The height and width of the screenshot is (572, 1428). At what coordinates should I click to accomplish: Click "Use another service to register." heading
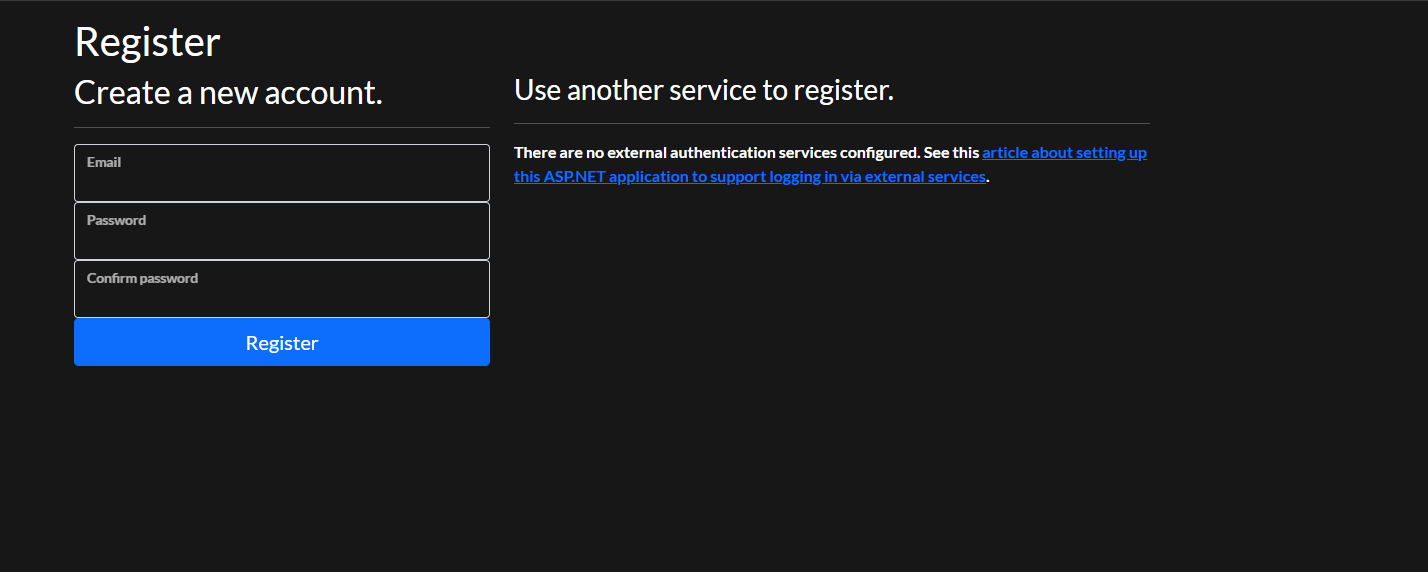pyautogui.click(x=703, y=90)
